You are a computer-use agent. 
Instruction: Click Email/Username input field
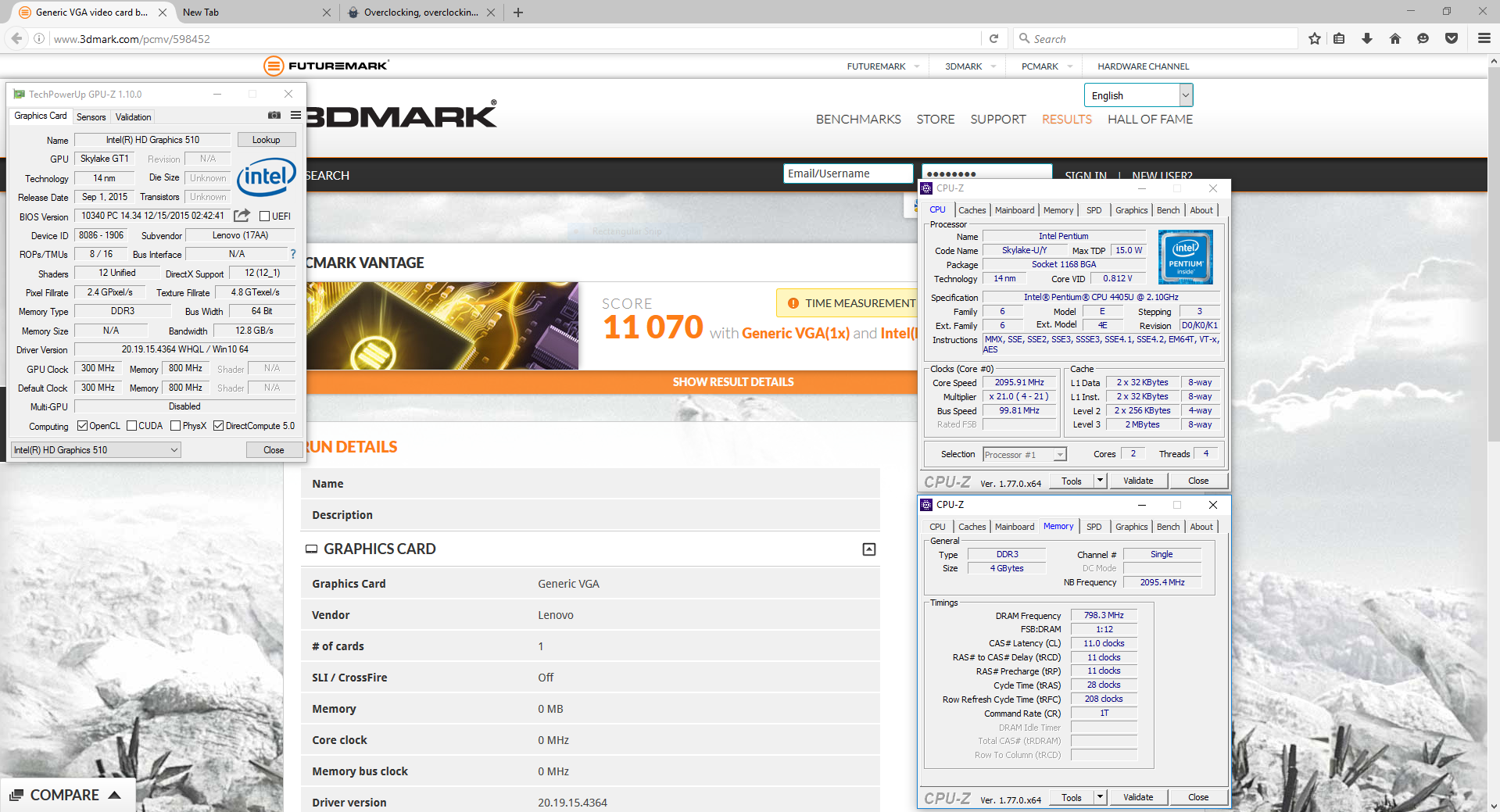coord(848,173)
